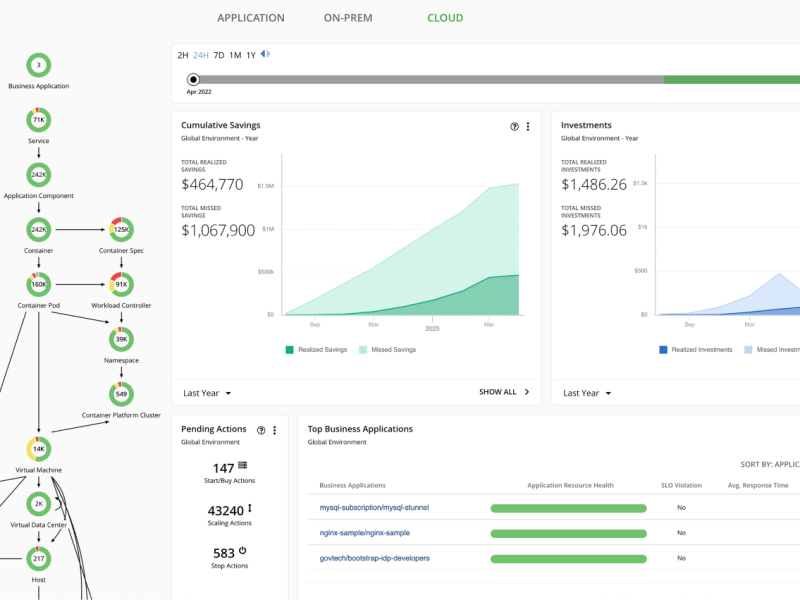The image size is (800, 600).
Task: Select the Business Application supply chain node
Action: [38, 65]
